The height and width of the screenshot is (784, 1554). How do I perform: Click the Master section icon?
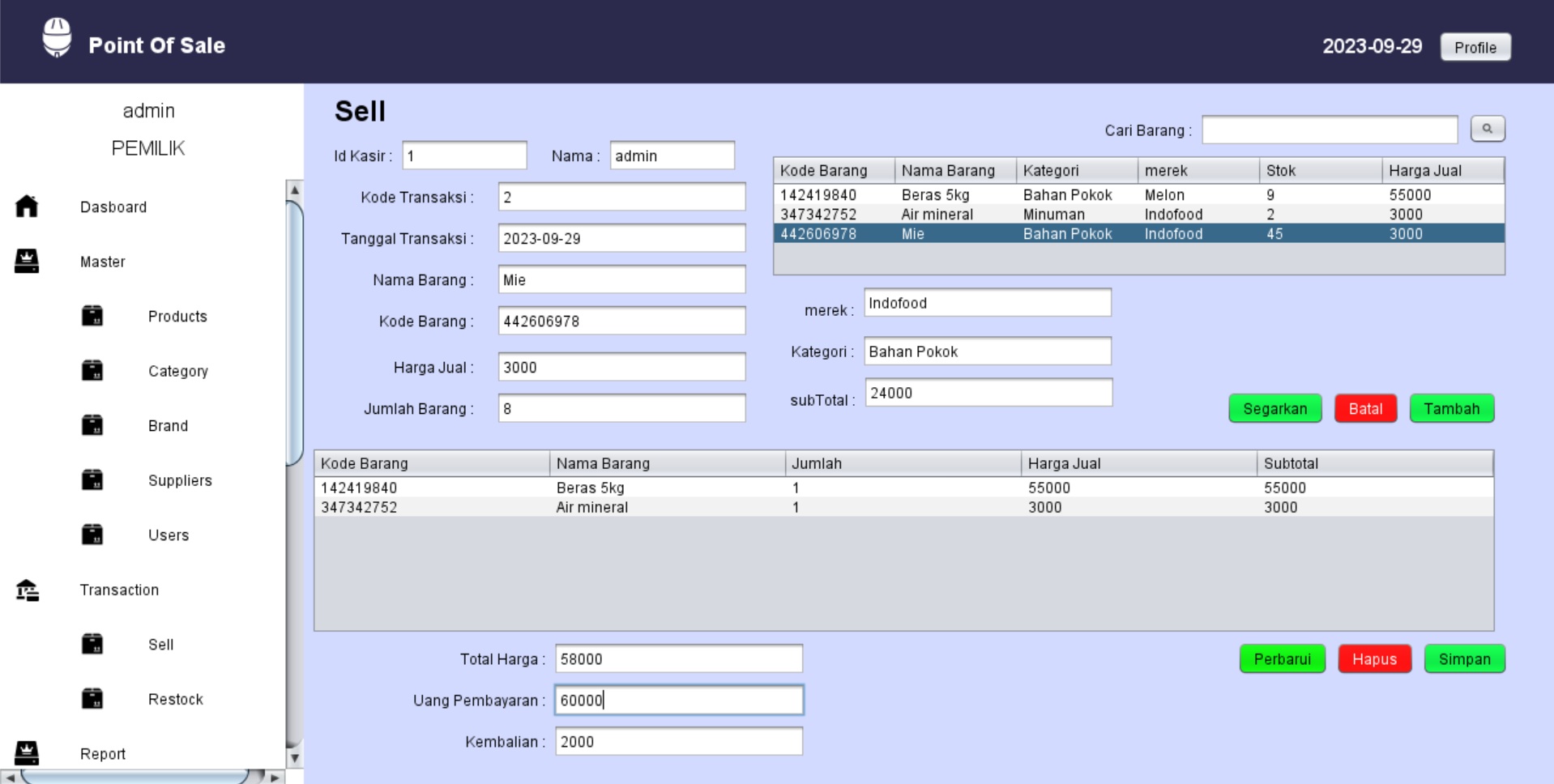click(x=27, y=261)
